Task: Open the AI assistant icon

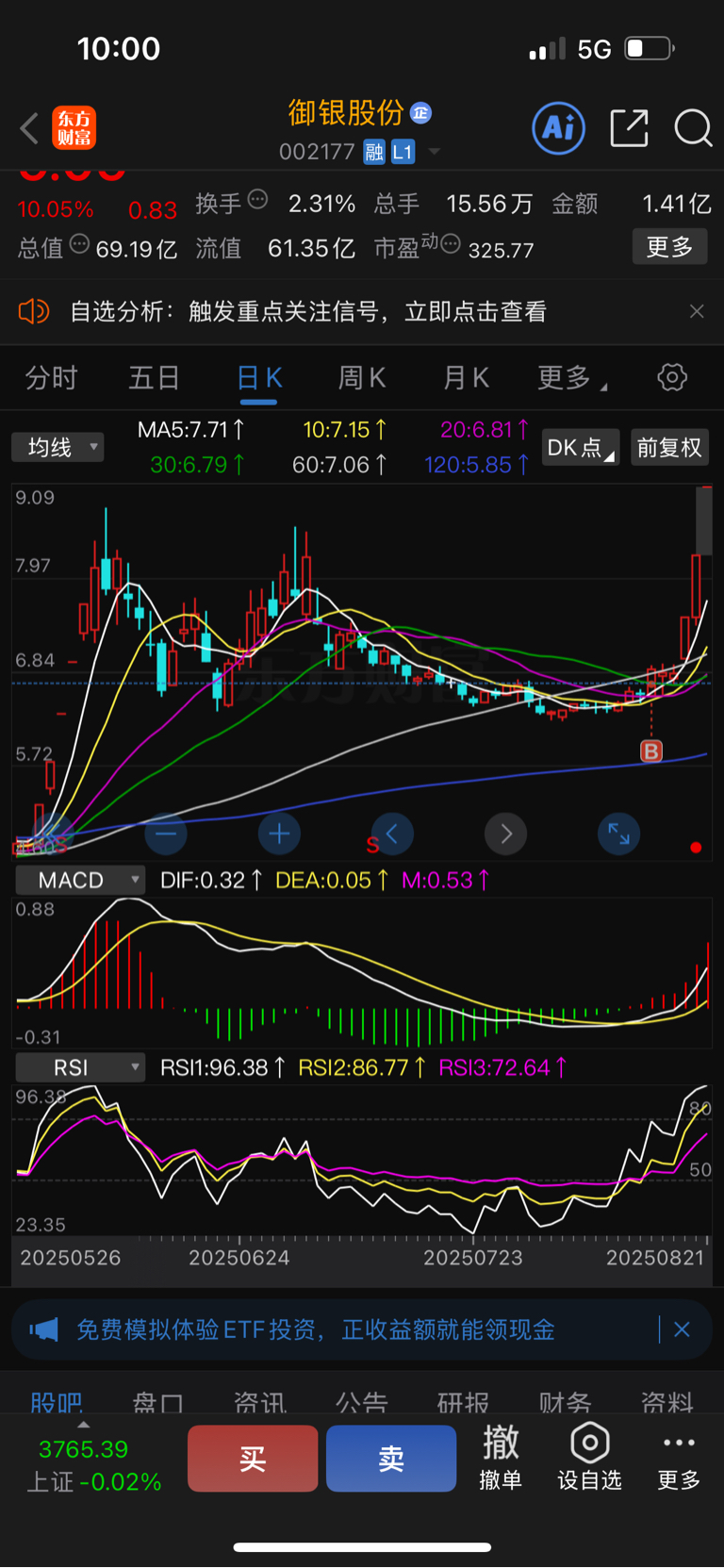Action: [x=559, y=128]
